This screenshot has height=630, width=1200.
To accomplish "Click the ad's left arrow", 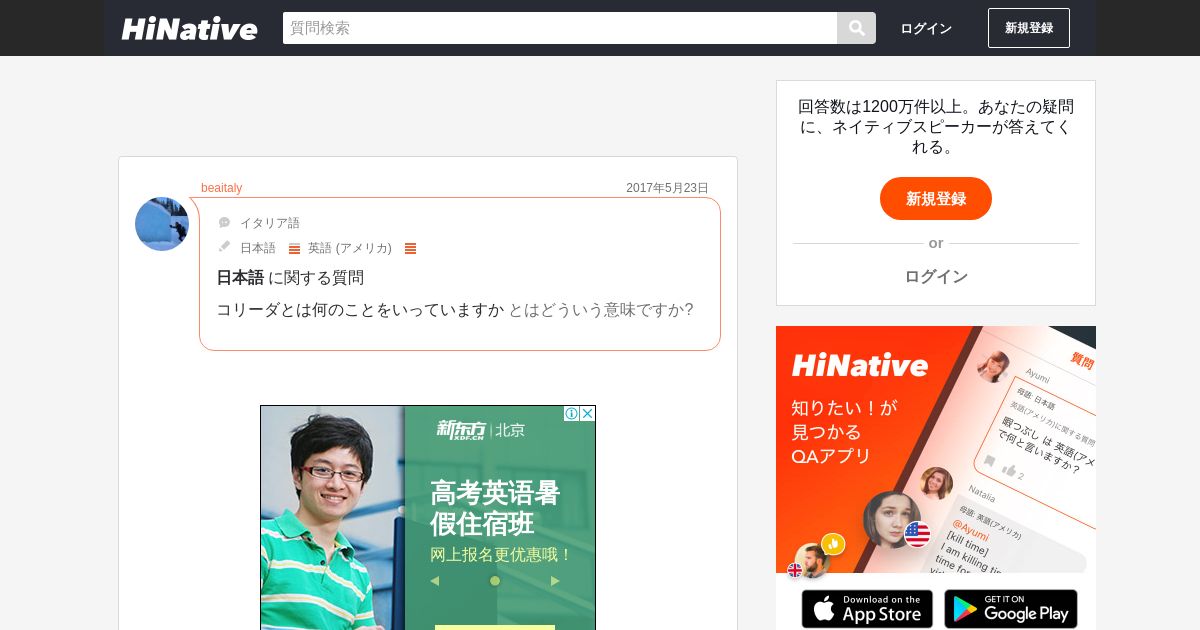I will point(434,581).
